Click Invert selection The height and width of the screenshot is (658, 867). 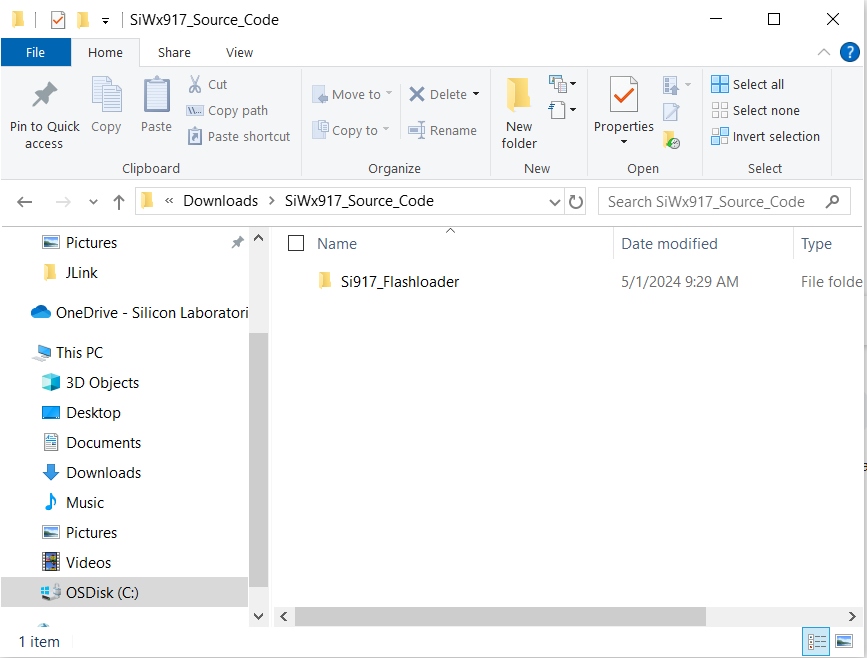tap(765, 136)
